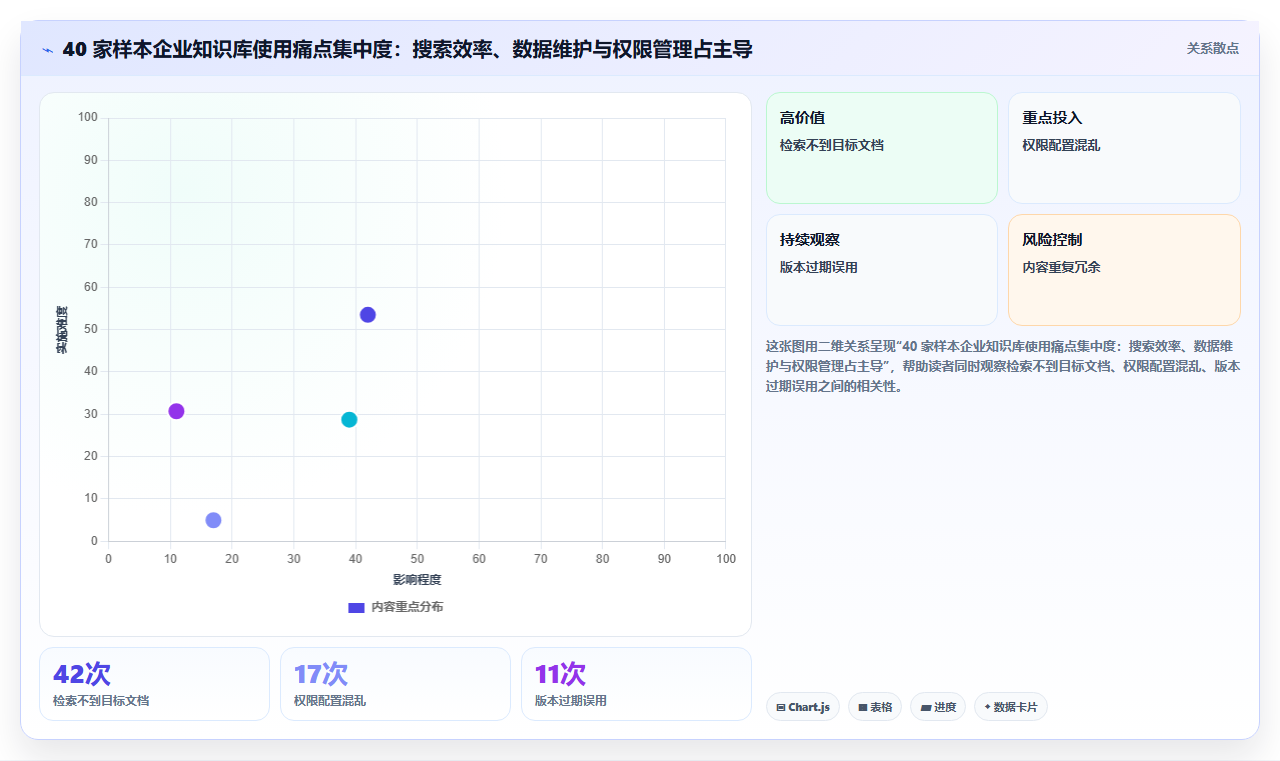Open the 风险控制 quadrant card
Viewport: 1280px width, 761px height.
point(1124,270)
